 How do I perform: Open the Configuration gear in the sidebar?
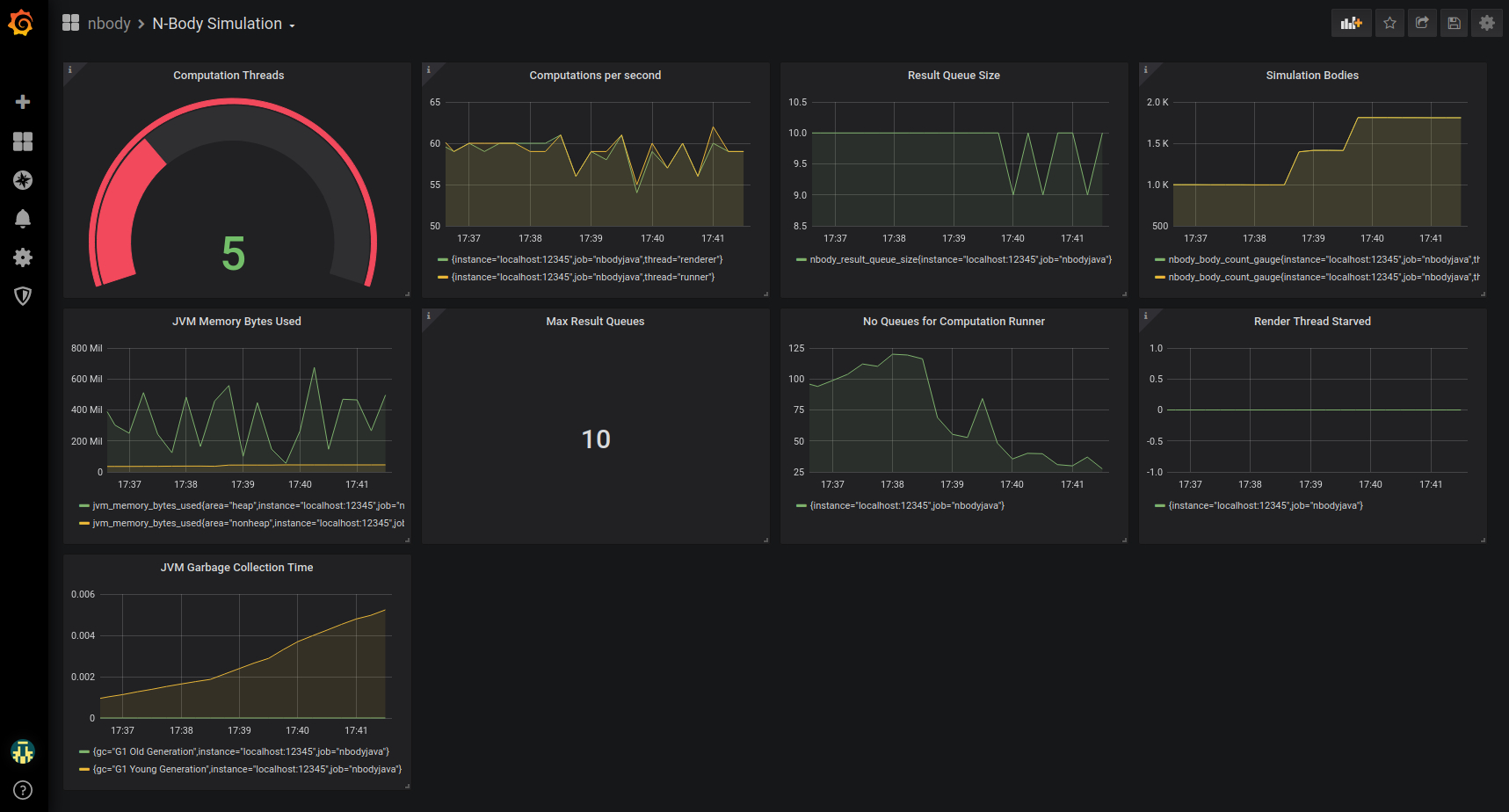tap(23, 257)
